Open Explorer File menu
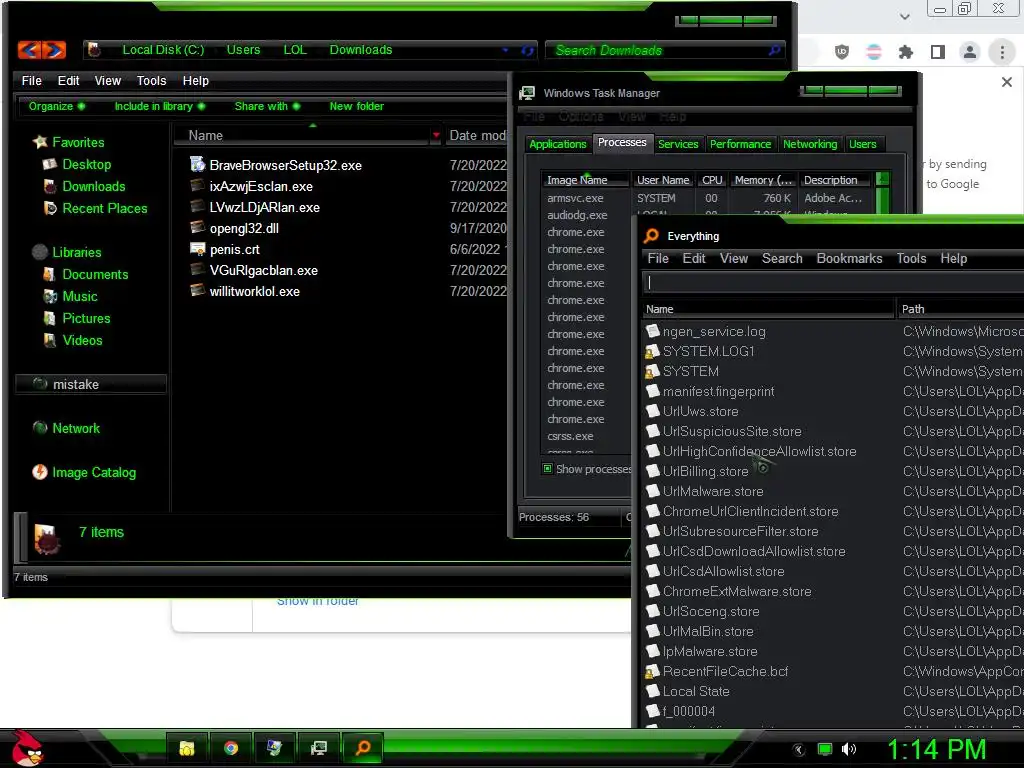Screen dimensions: 1024x768 click(x=31, y=80)
